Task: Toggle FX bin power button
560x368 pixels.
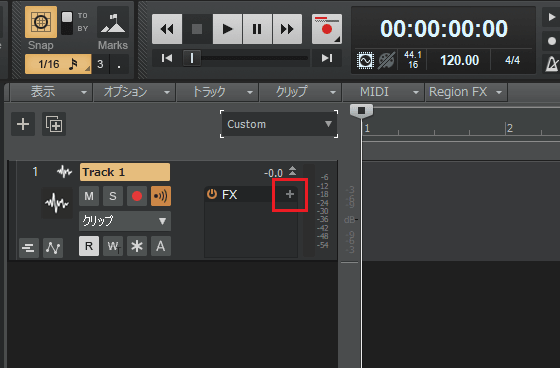Action: 212,194
